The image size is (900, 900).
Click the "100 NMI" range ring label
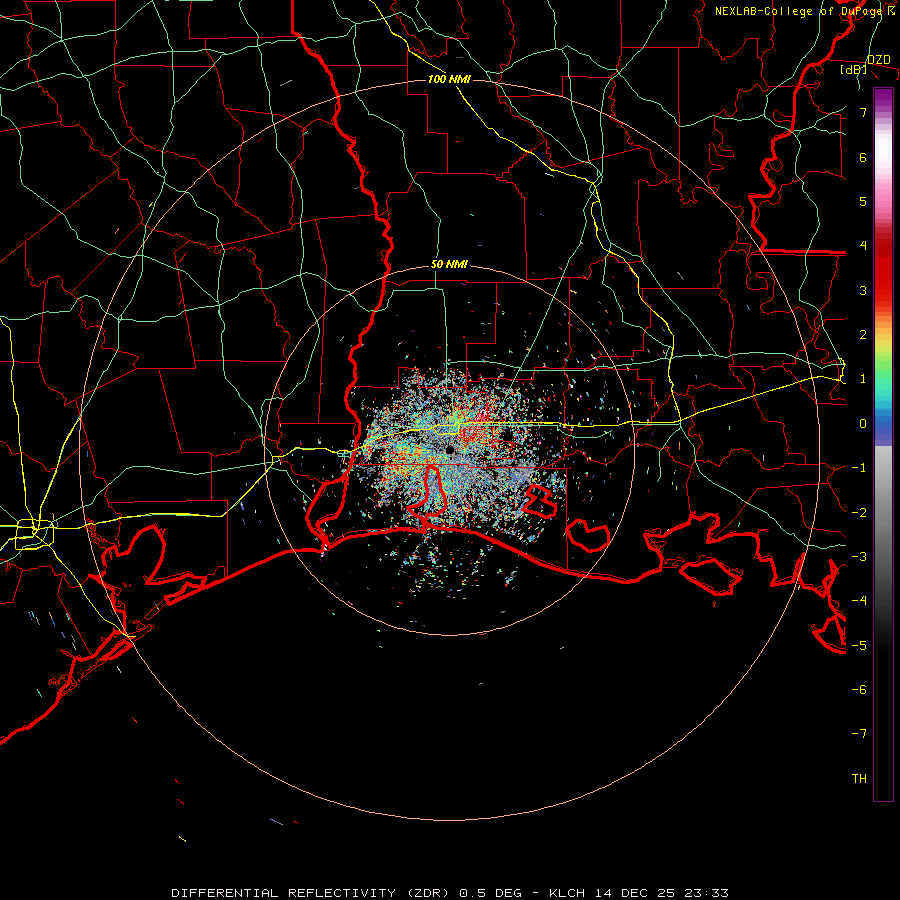(449, 79)
